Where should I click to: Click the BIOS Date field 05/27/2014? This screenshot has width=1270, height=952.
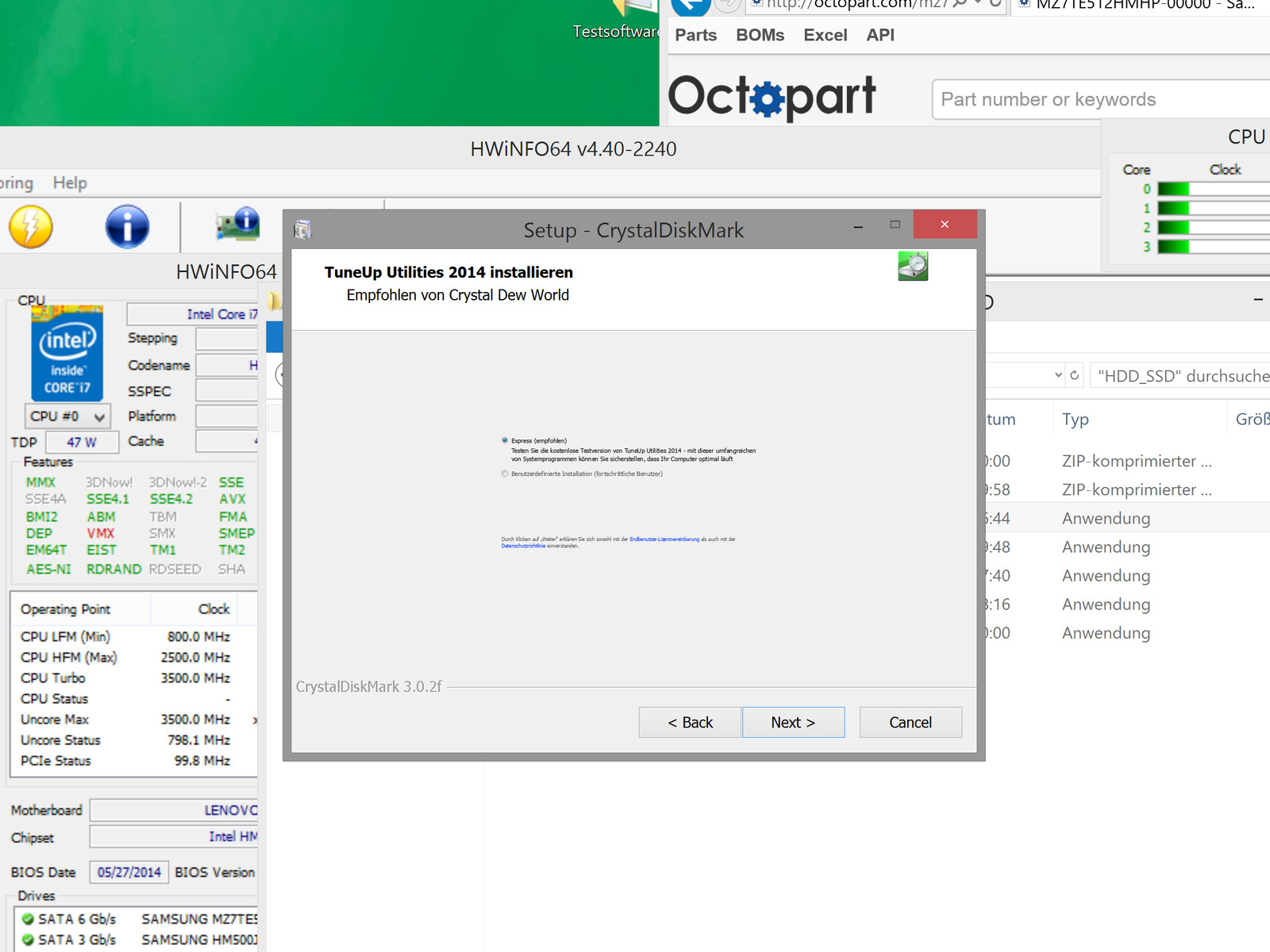(x=129, y=872)
